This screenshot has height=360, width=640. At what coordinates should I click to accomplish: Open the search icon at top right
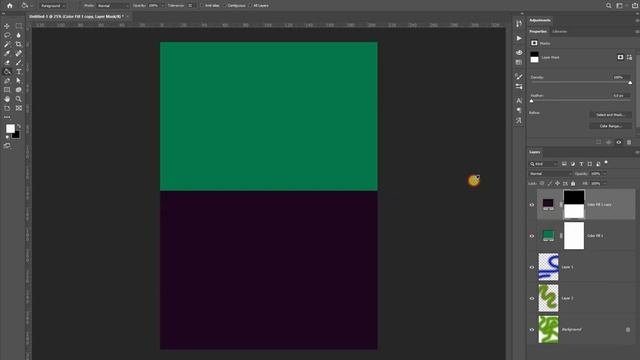coord(609,6)
